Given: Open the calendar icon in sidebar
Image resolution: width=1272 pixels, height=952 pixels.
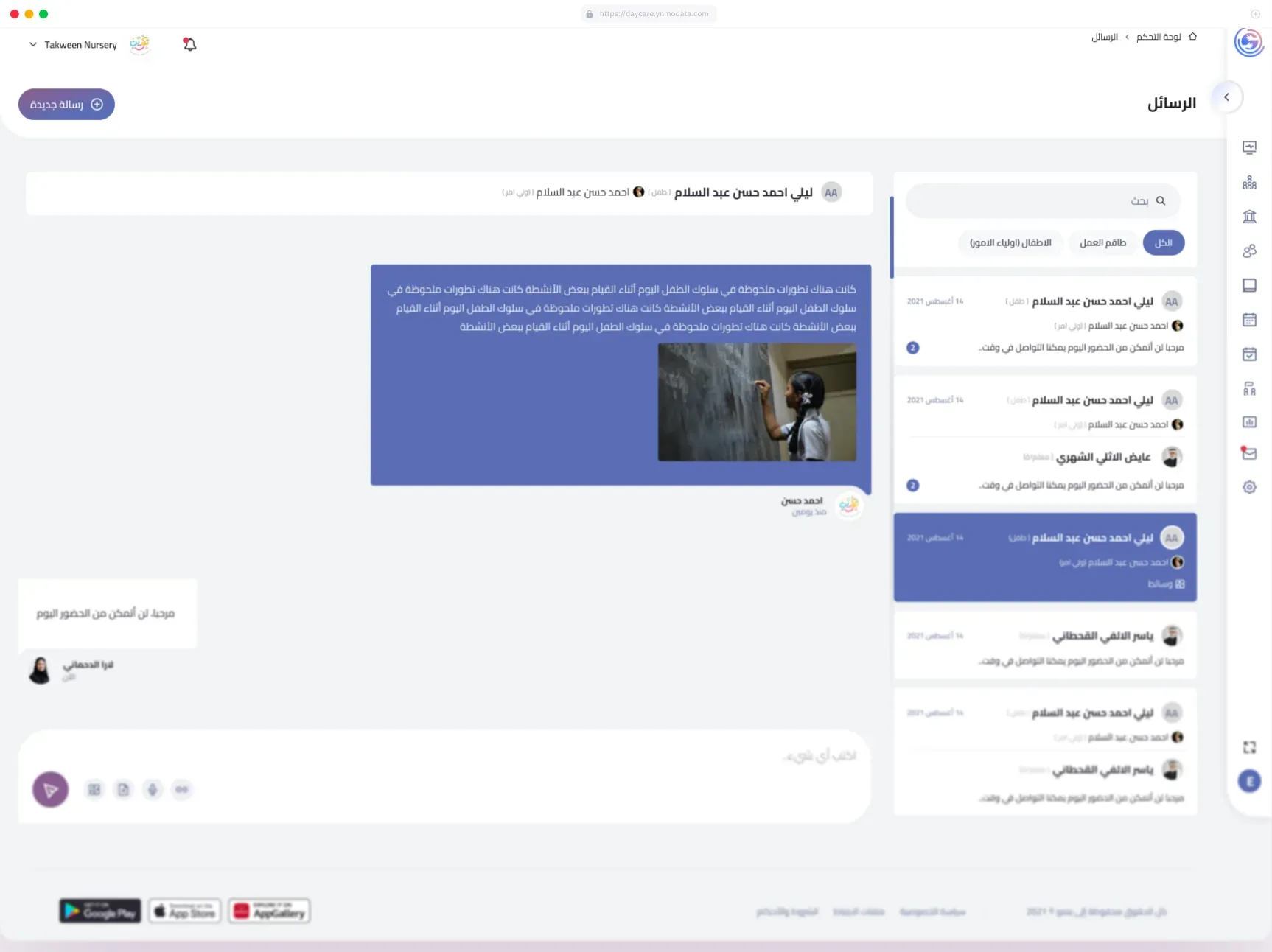Looking at the screenshot, I should [1249, 320].
